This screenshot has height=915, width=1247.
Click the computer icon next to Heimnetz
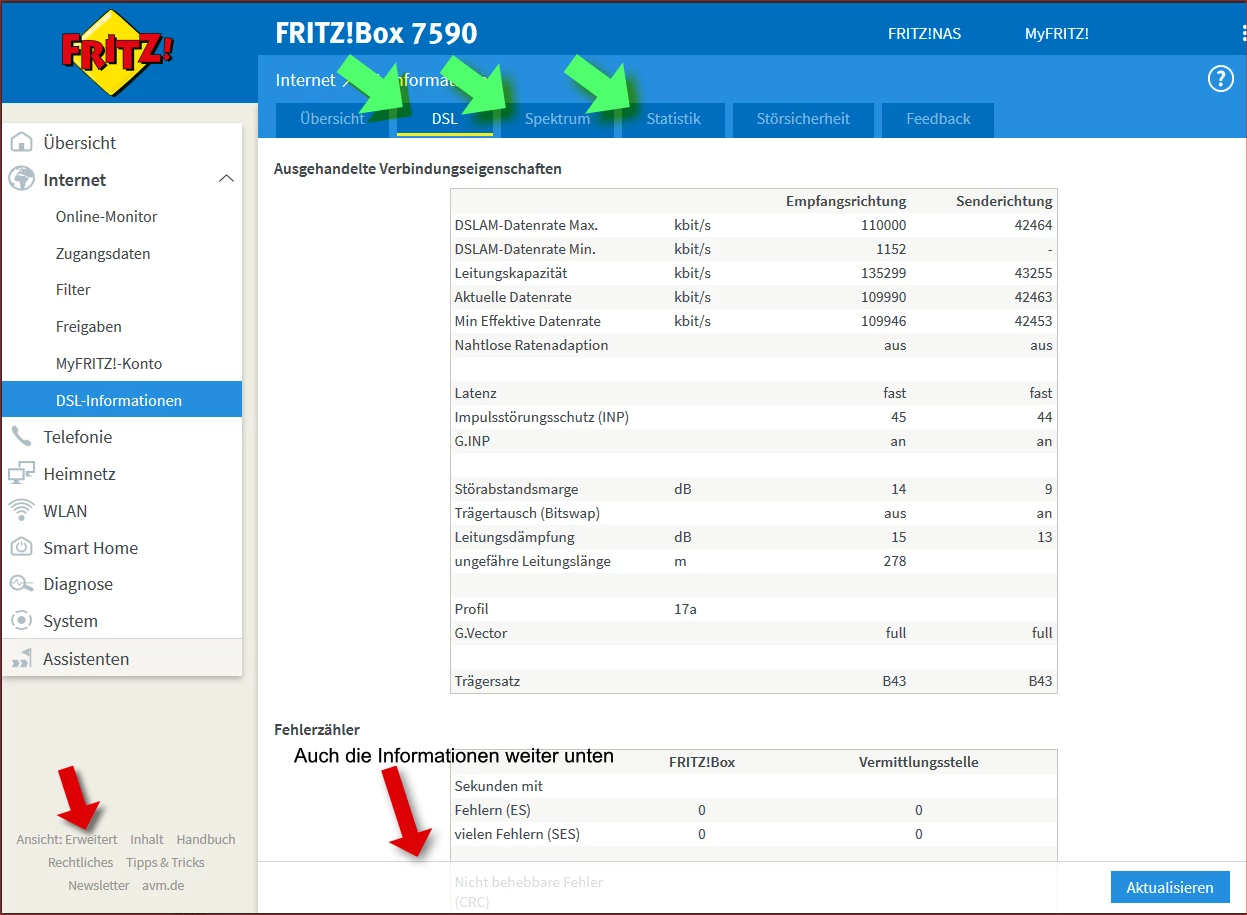(22, 474)
